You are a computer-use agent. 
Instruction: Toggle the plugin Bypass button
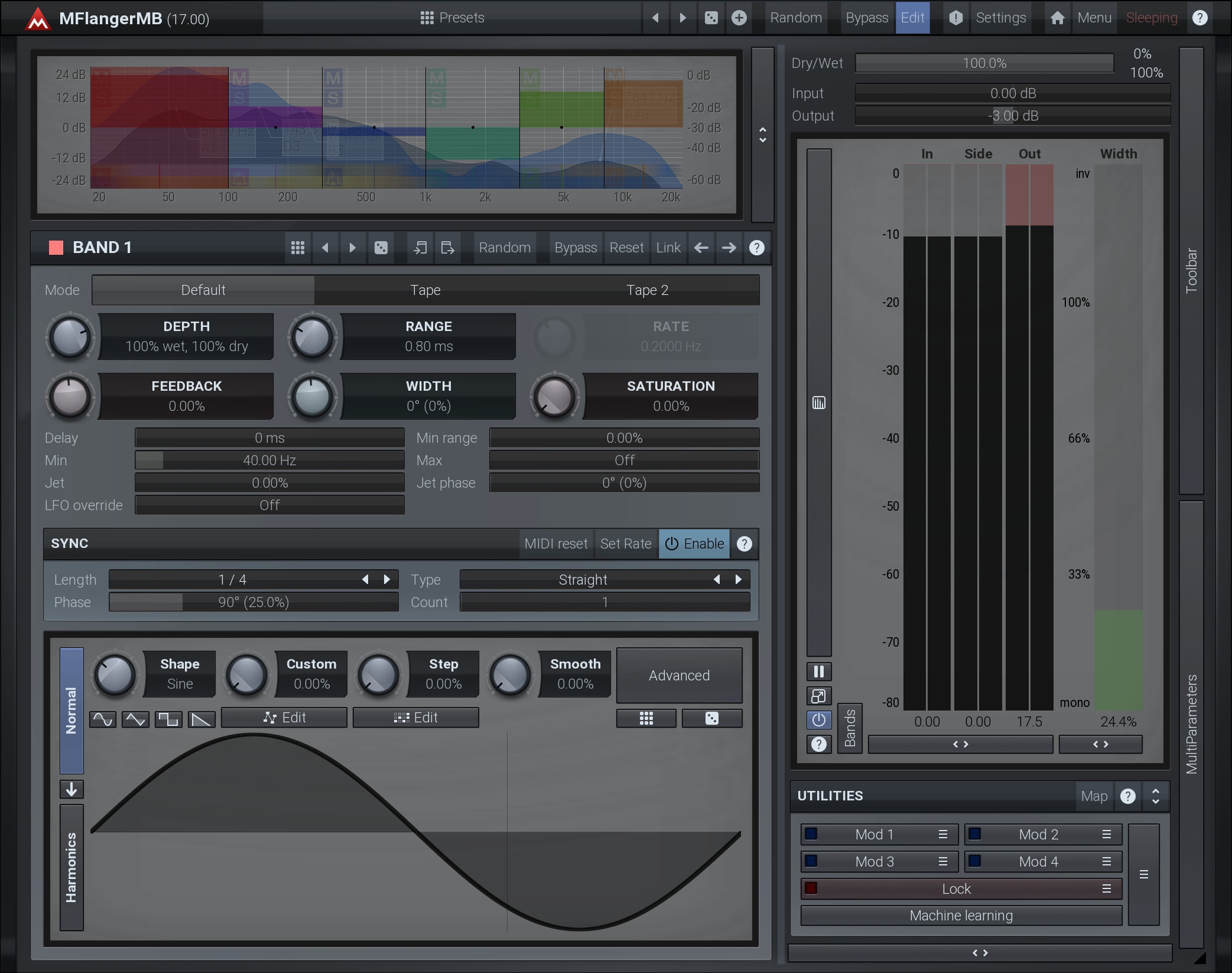point(866,18)
